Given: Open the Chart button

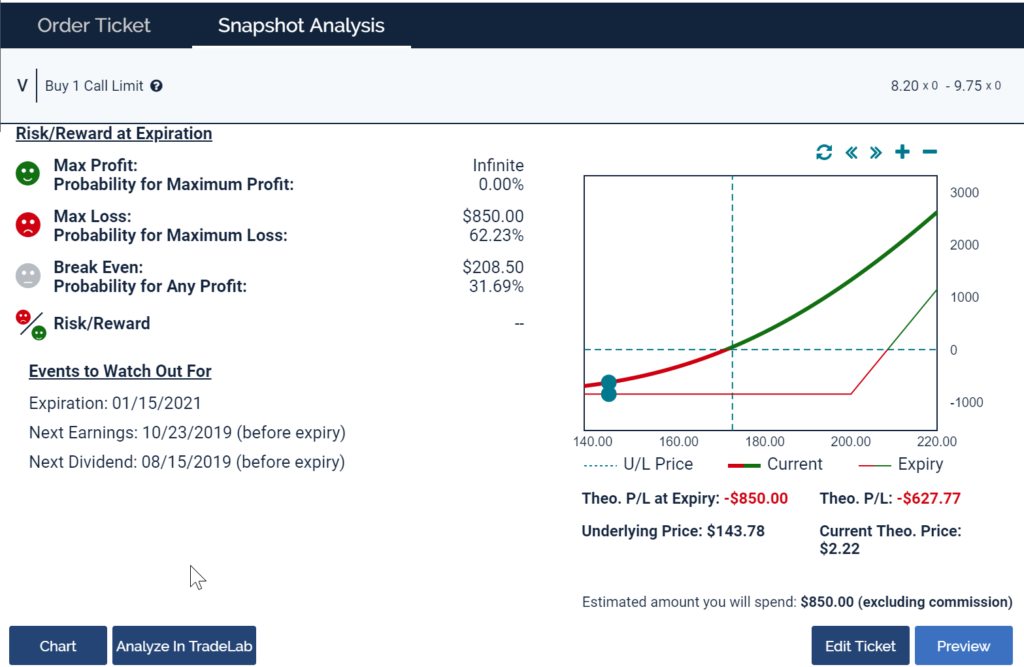Looking at the screenshot, I should click(58, 646).
